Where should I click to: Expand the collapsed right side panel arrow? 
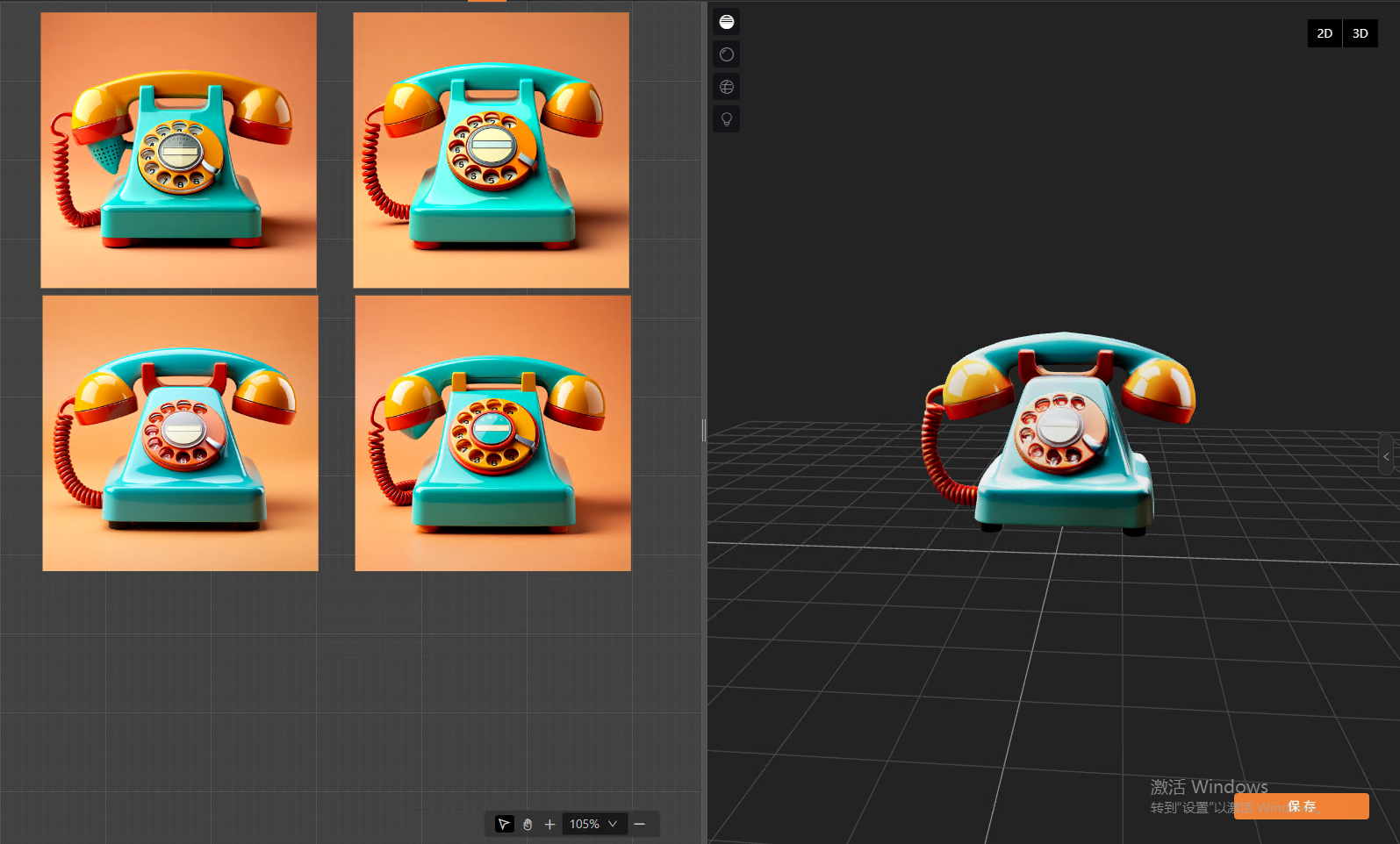(x=1386, y=456)
